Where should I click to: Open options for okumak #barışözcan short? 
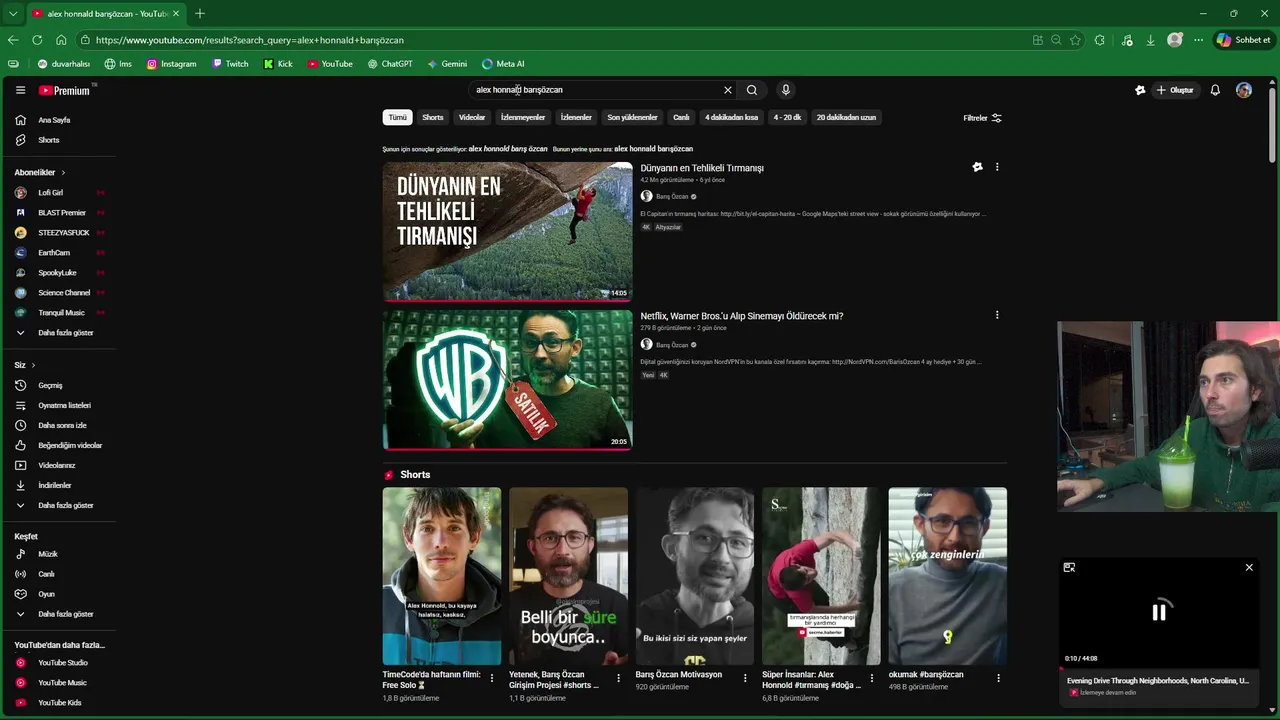[x=998, y=678]
